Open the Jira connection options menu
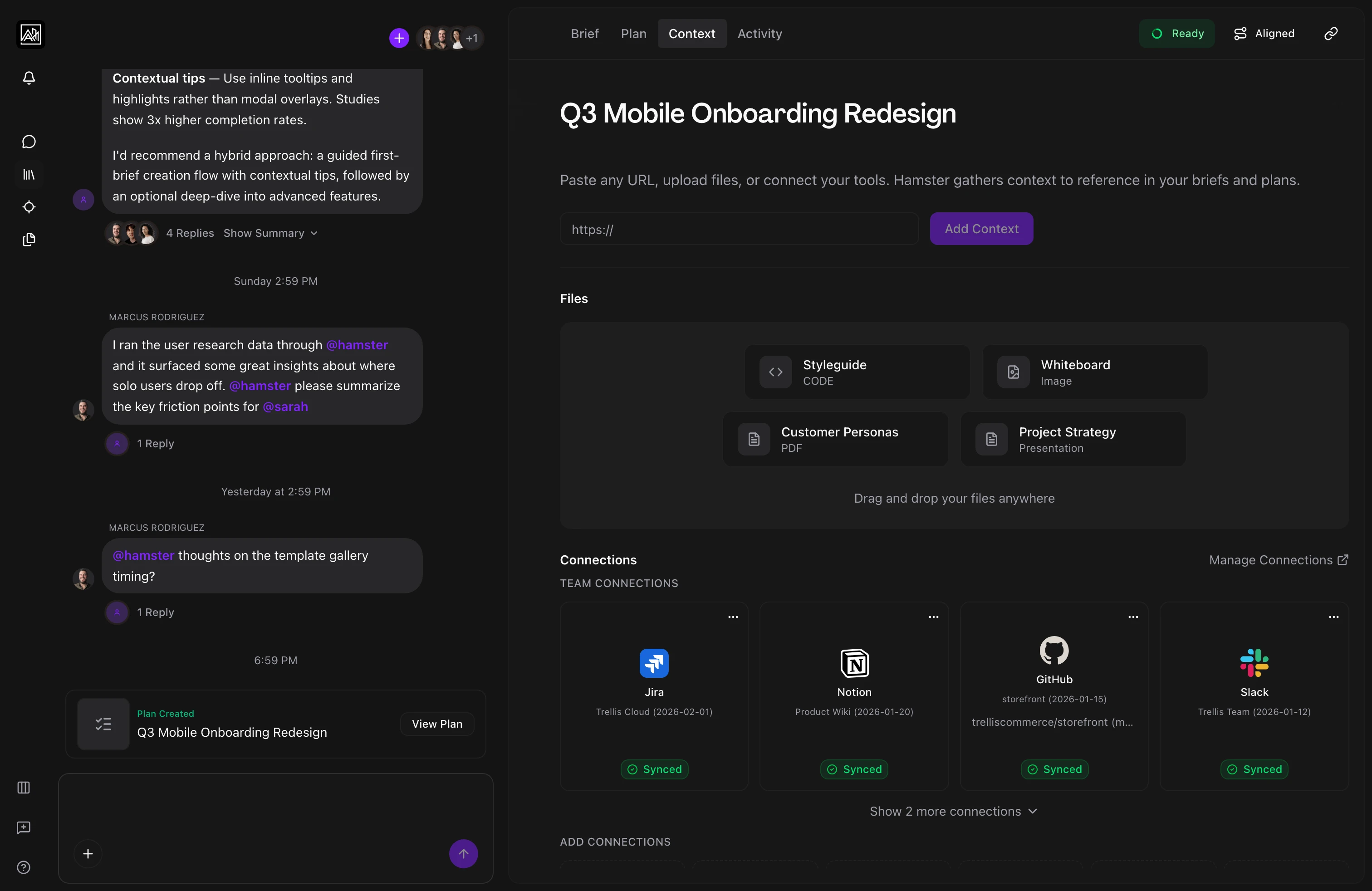This screenshot has height=891, width=1372. (x=733, y=617)
